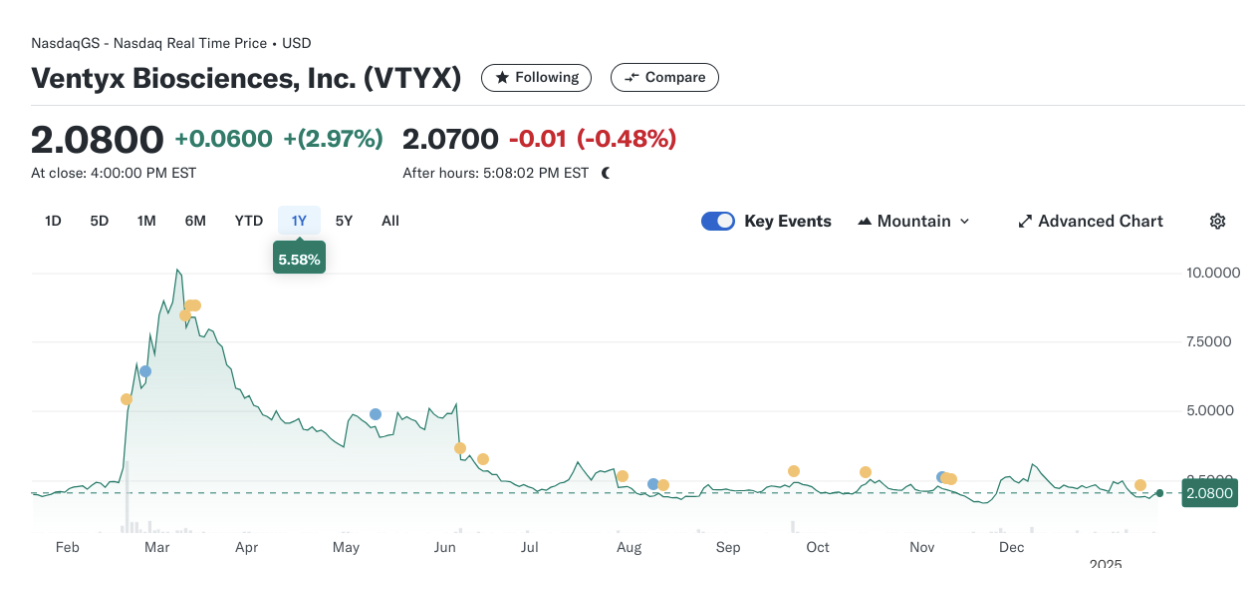The width and height of the screenshot is (1259, 589).
Task: Click the green 5.58% performance badge
Action: pos(299,257)
